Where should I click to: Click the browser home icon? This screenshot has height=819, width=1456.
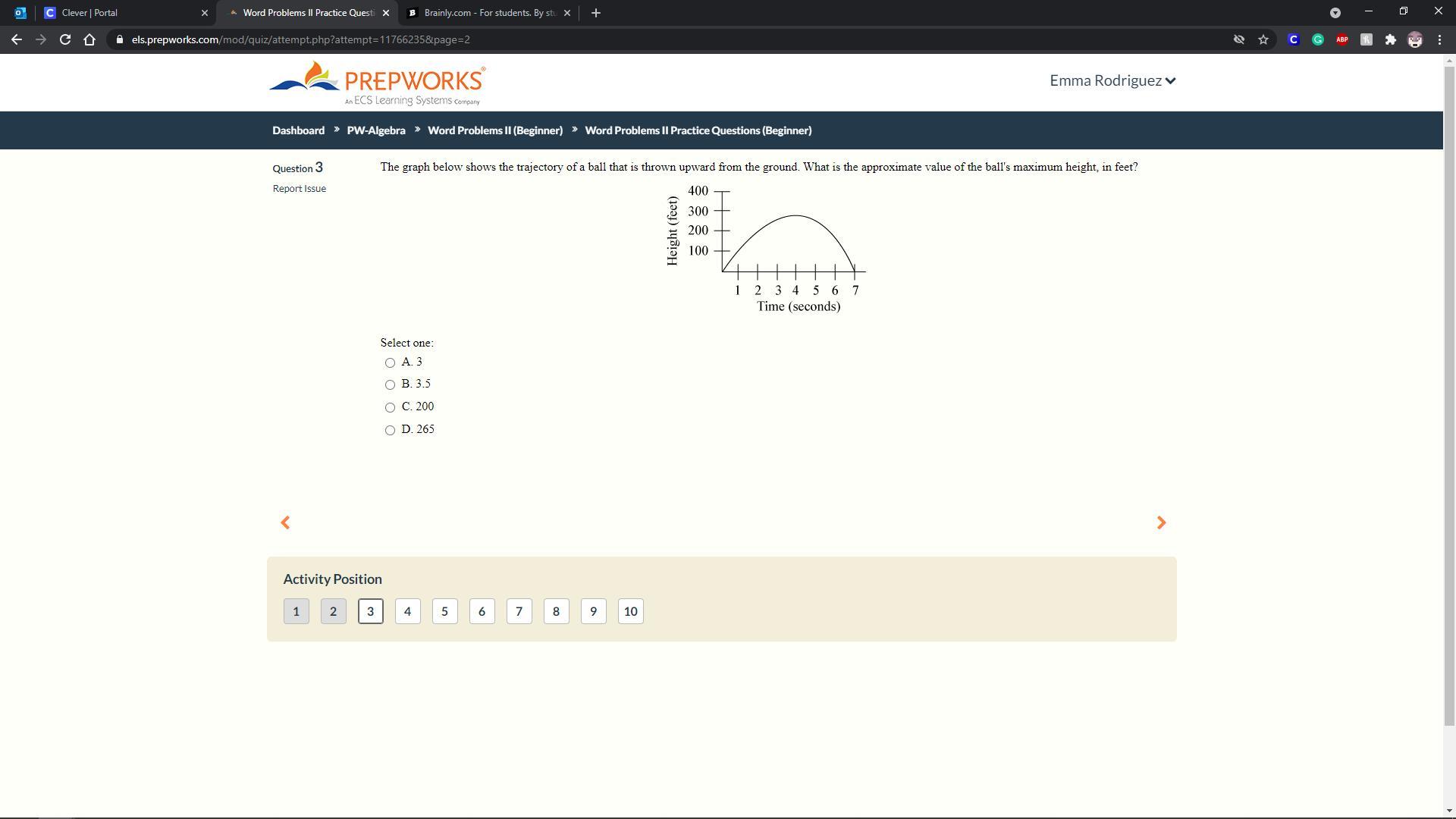89,39
